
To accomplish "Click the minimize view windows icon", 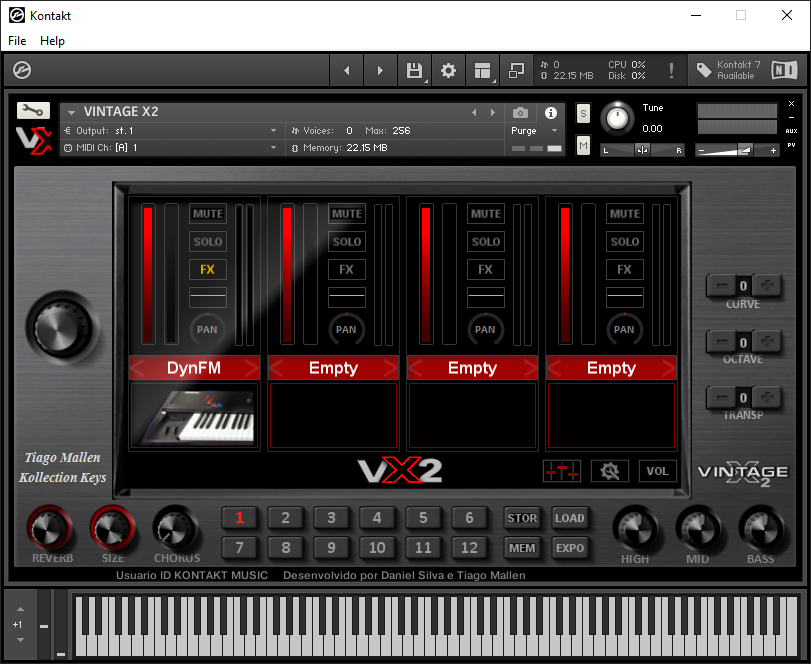I will 516,70.
